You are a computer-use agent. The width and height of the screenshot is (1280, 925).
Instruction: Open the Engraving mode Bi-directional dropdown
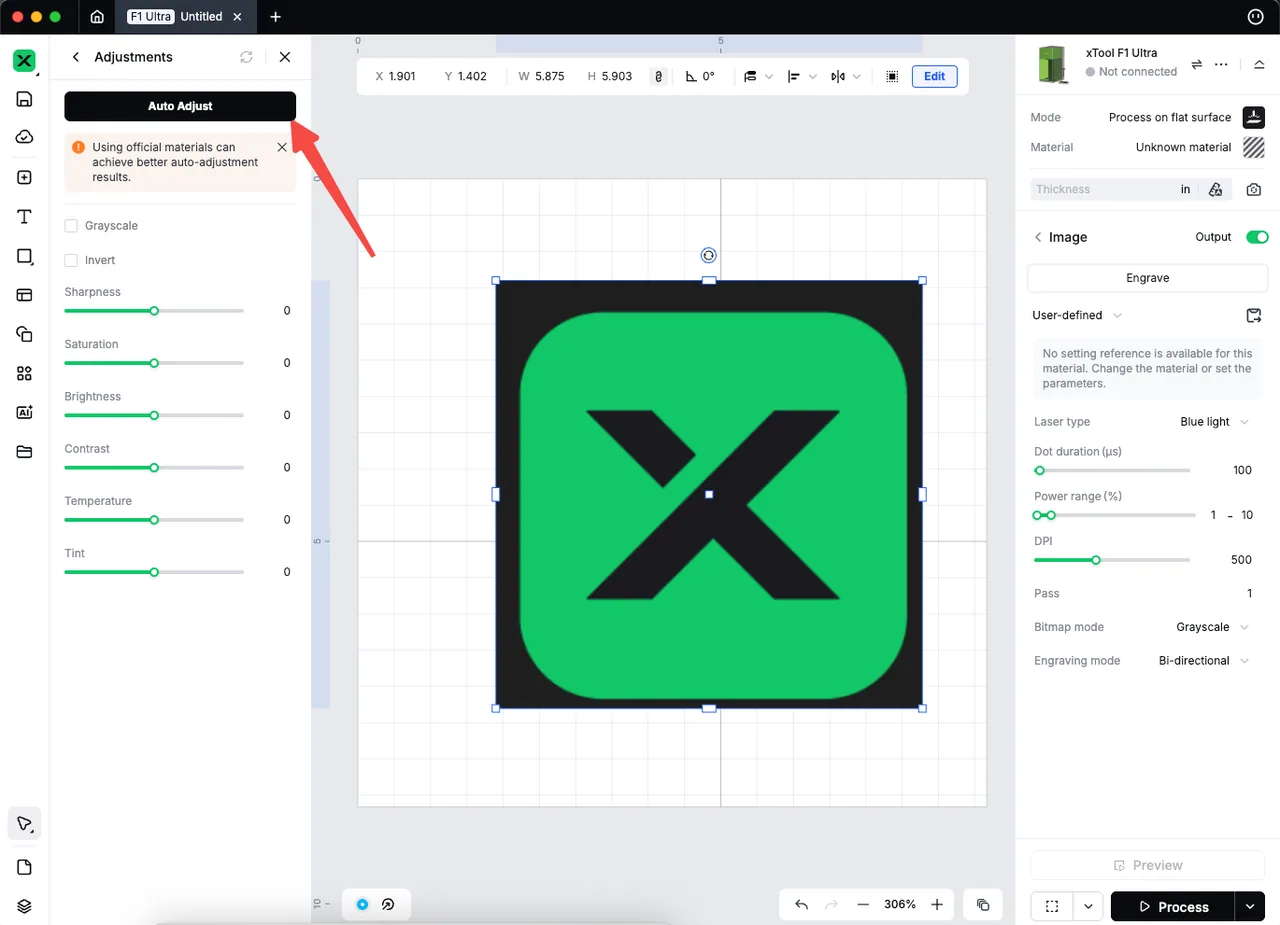click(x=1204, y=661)
